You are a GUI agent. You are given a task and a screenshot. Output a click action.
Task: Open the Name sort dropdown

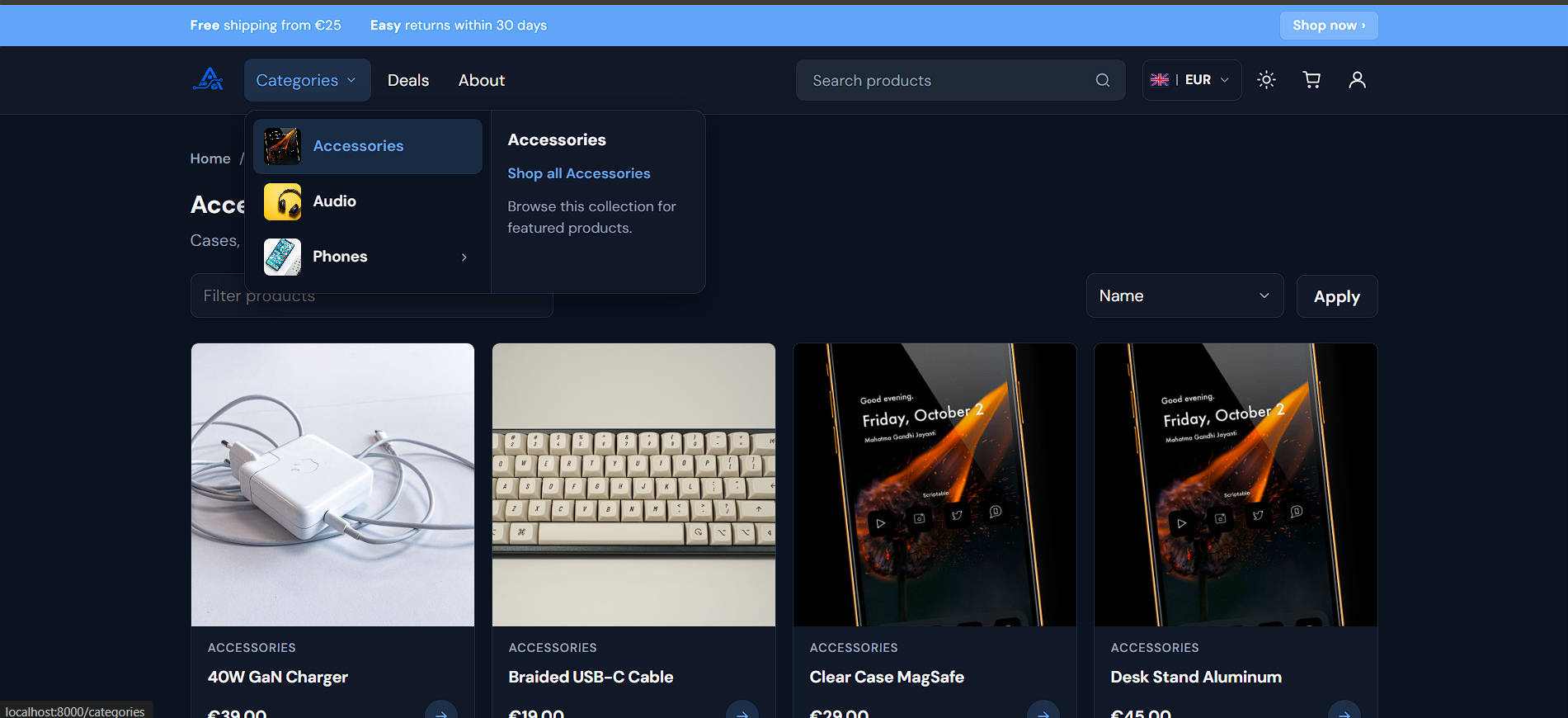pos(1184,295)
